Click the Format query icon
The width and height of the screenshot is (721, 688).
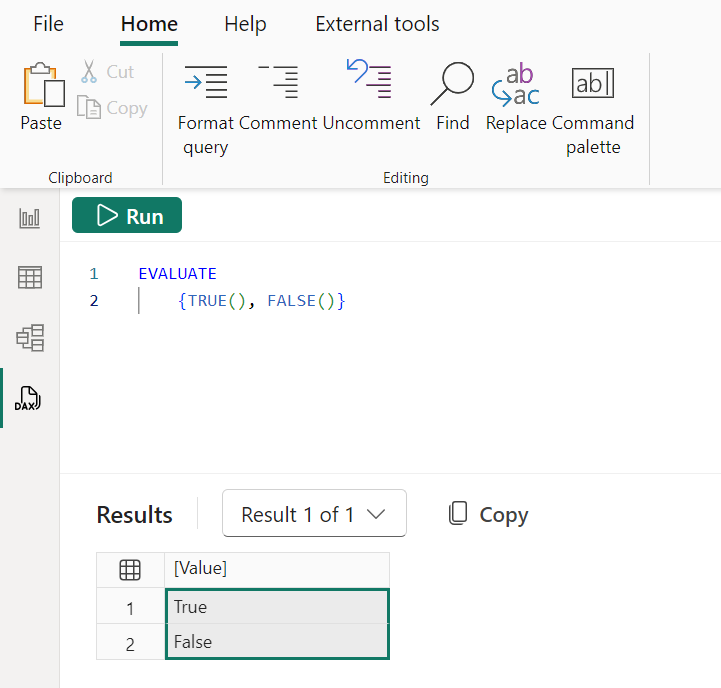point(206,82)
